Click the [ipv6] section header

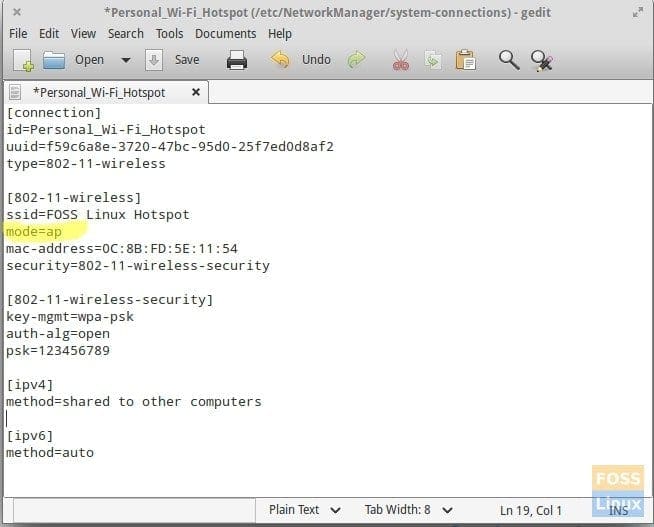pyautogui.click(x=30, y=436)
